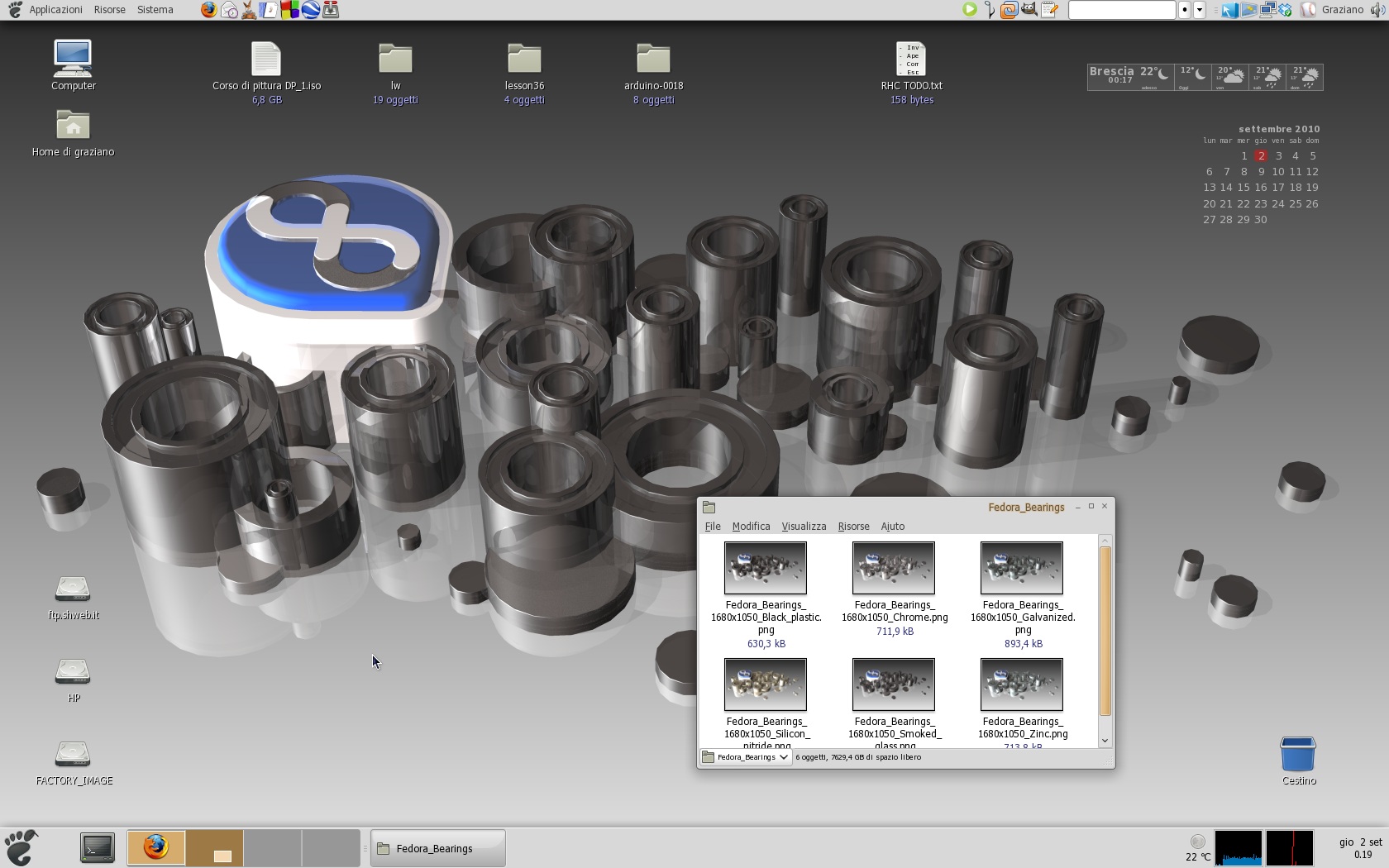Image resolution: width=1389 pixels, height=868 pixels.
Task: Switch to the first workspace showing Firefox
Action: coord(155,848)
